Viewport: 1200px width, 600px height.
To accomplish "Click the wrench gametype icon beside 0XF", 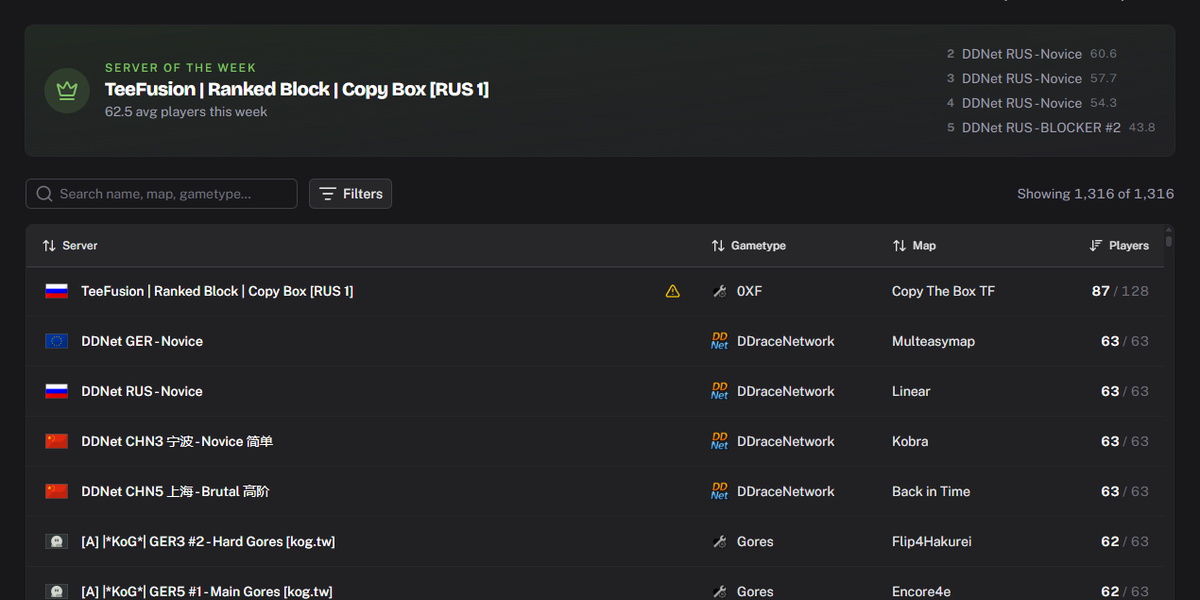I will [719, 291].
